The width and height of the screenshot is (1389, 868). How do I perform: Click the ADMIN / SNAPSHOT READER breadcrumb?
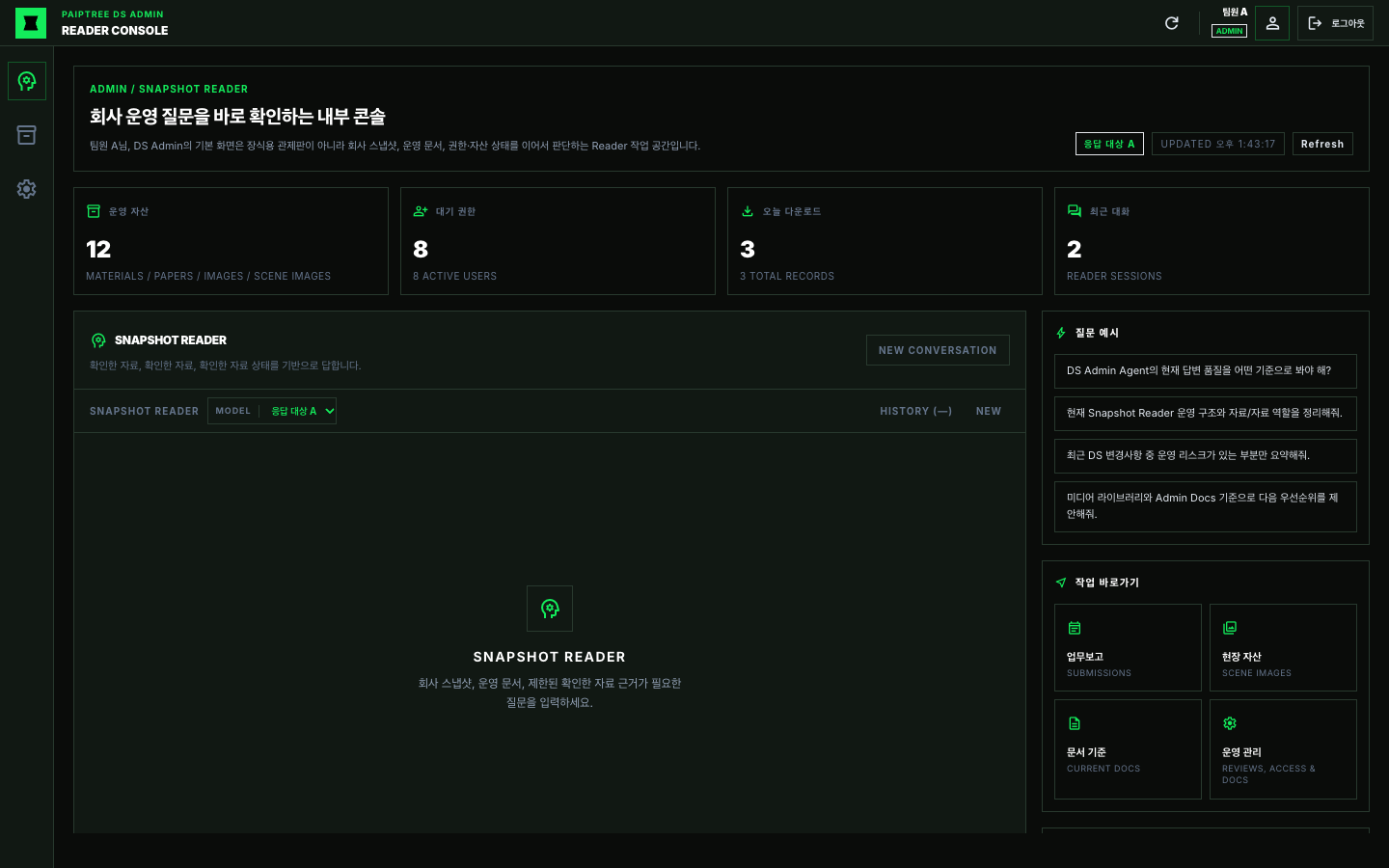click(x=169, y=89)
